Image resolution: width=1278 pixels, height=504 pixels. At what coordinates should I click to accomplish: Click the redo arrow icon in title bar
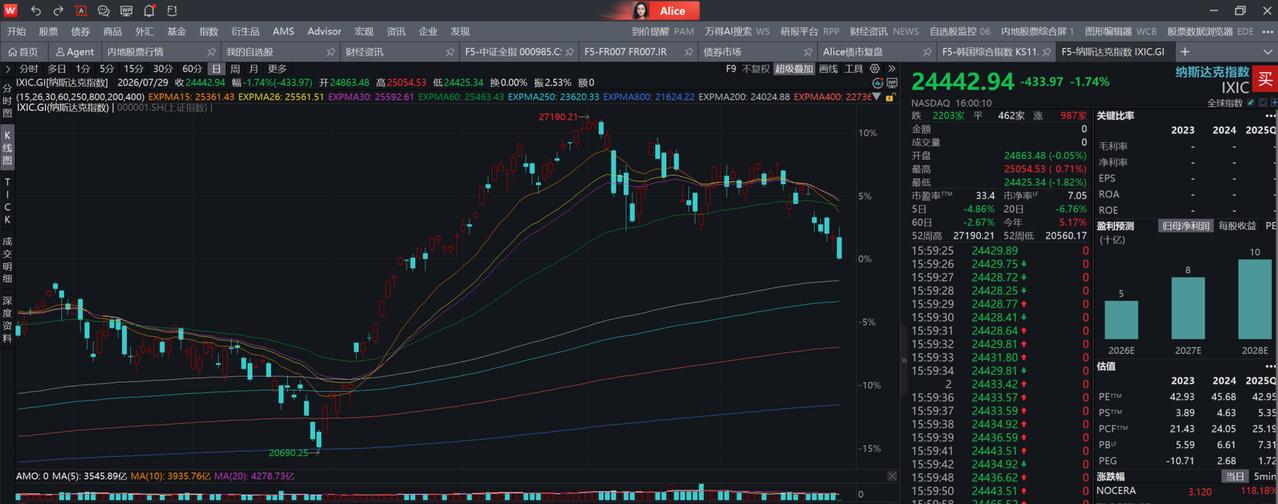click(x=58, y=11)
